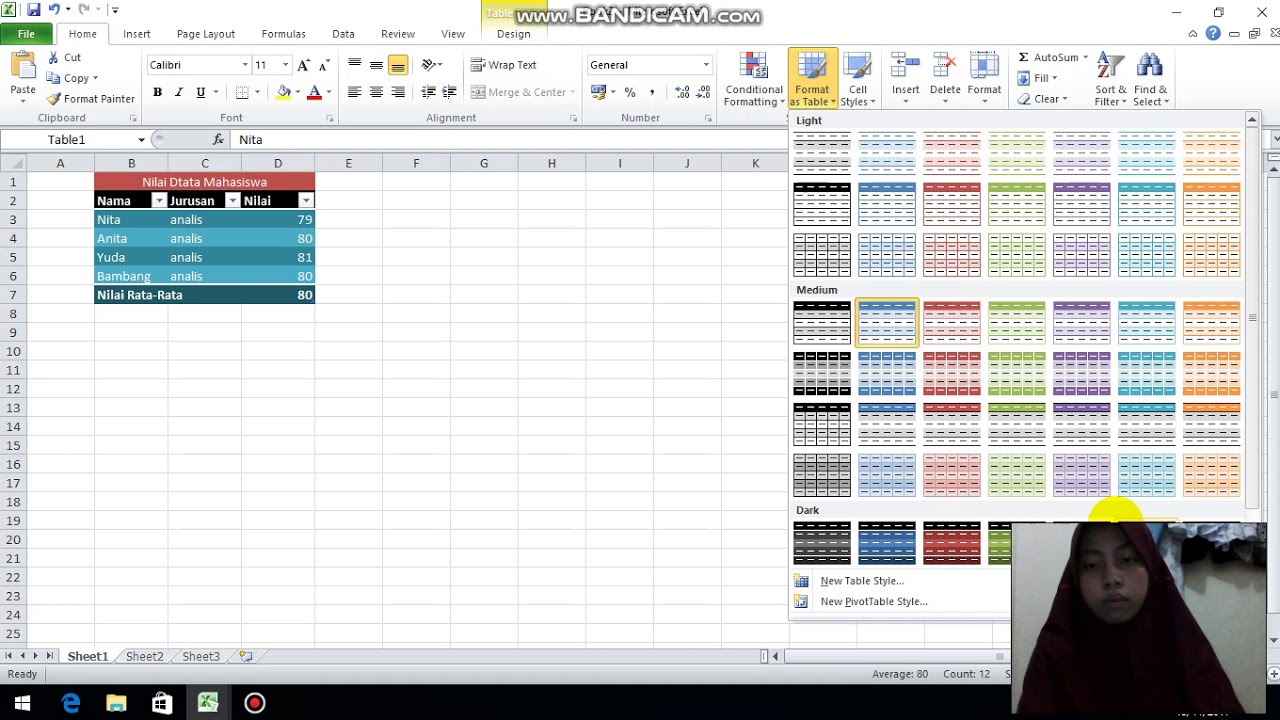The height and width of the screenshot is (720, 1280).
Task: Pick the highlighted blue Medium table style
Action: [x=887, y=322]
